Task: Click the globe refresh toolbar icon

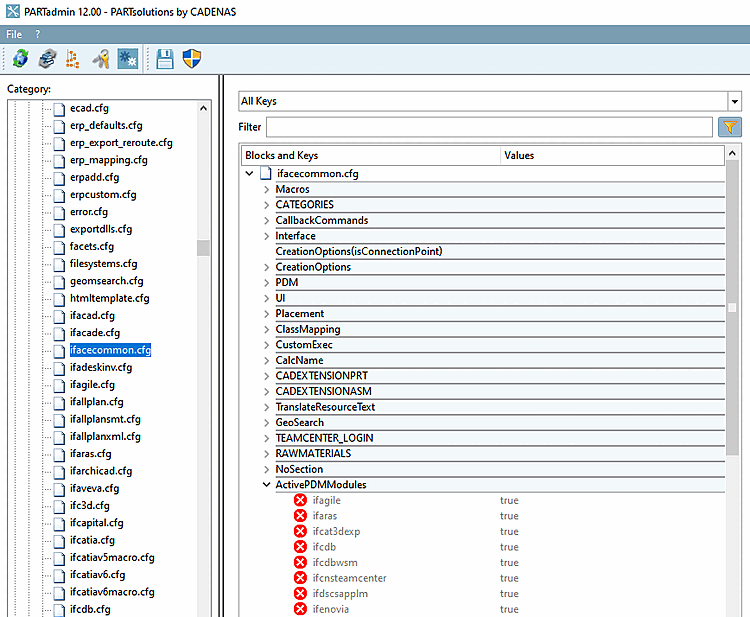Action: (20, 59)
